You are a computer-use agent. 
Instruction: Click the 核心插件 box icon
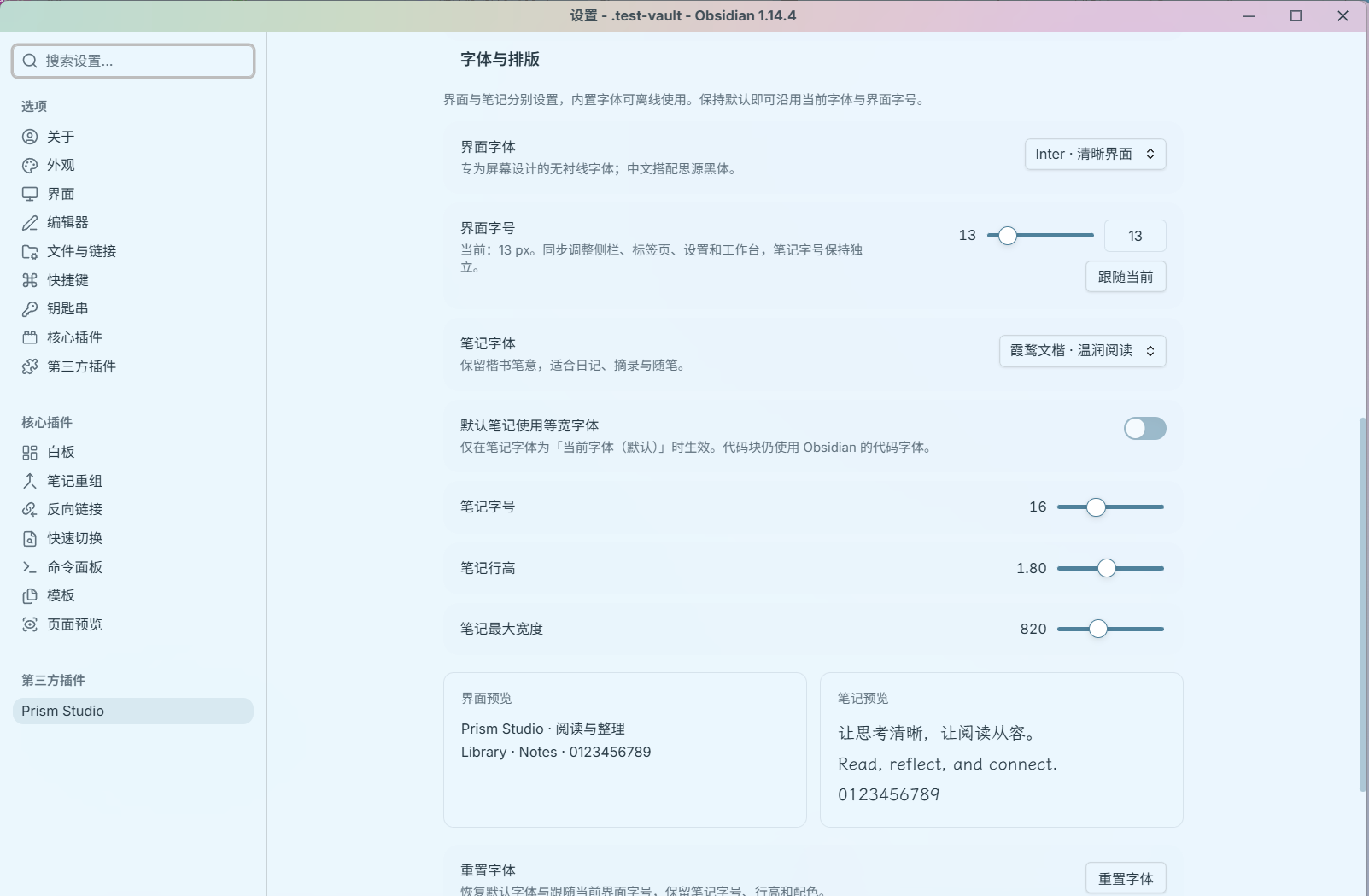click(x=30, y=337)
